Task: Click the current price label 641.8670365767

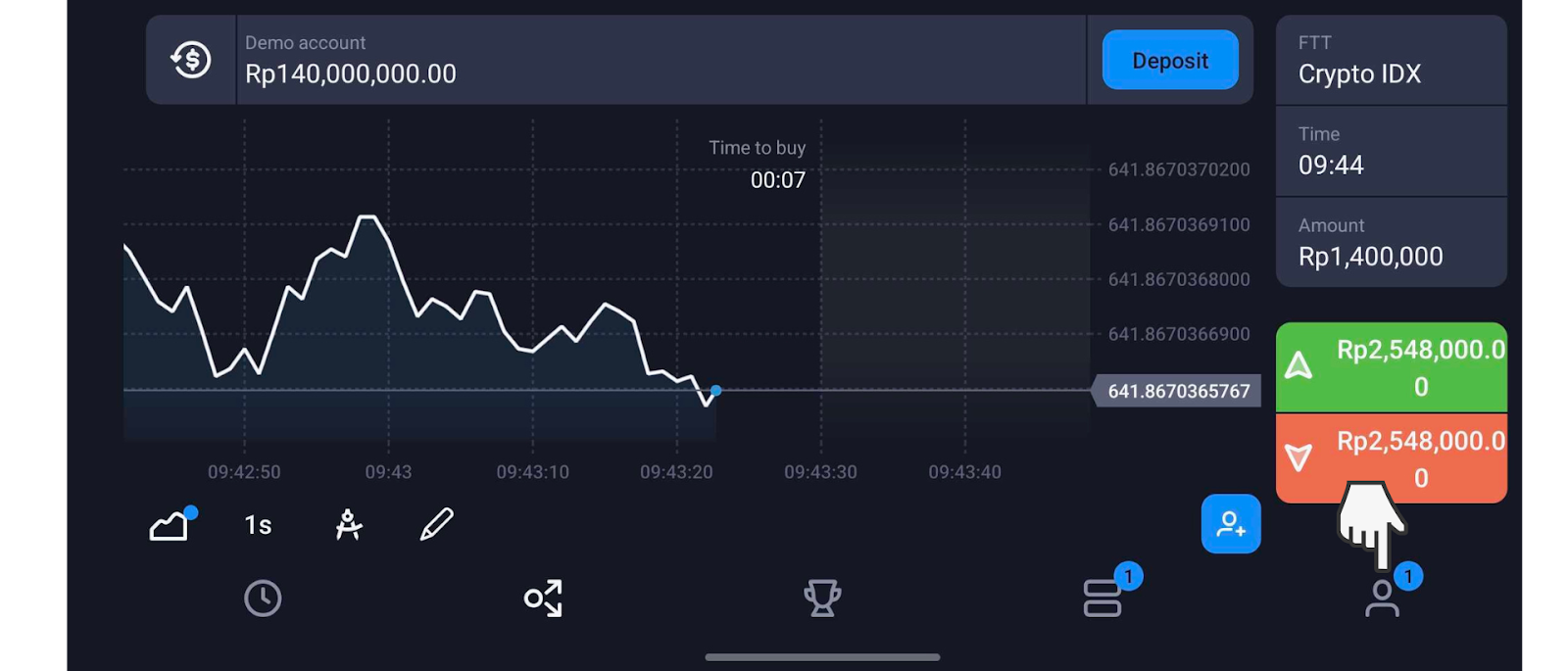Action: (x=1177, y=391)
